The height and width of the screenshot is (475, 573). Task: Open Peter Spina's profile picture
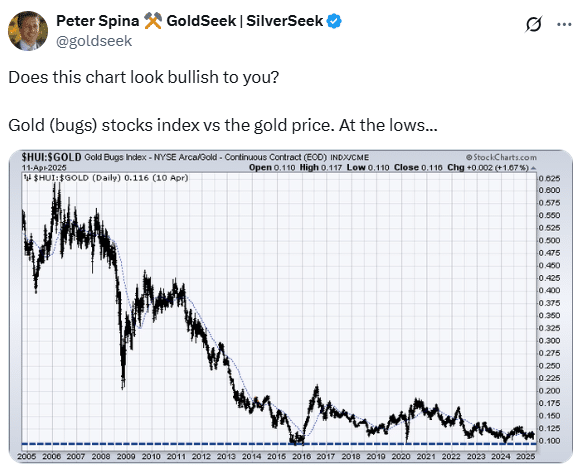pyautogui.click(x=28, y=31)
